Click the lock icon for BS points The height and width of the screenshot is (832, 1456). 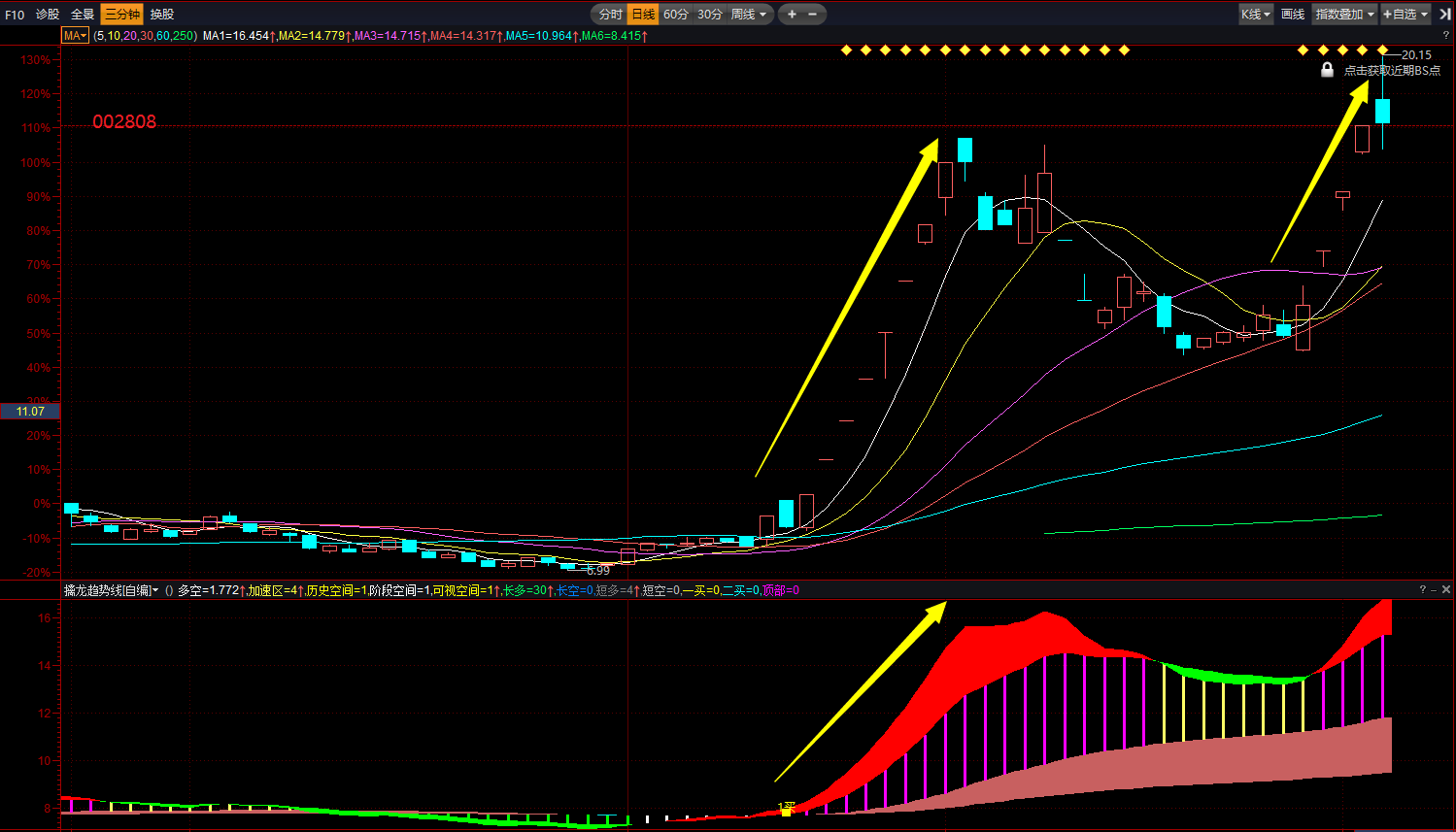(1327, 70)
